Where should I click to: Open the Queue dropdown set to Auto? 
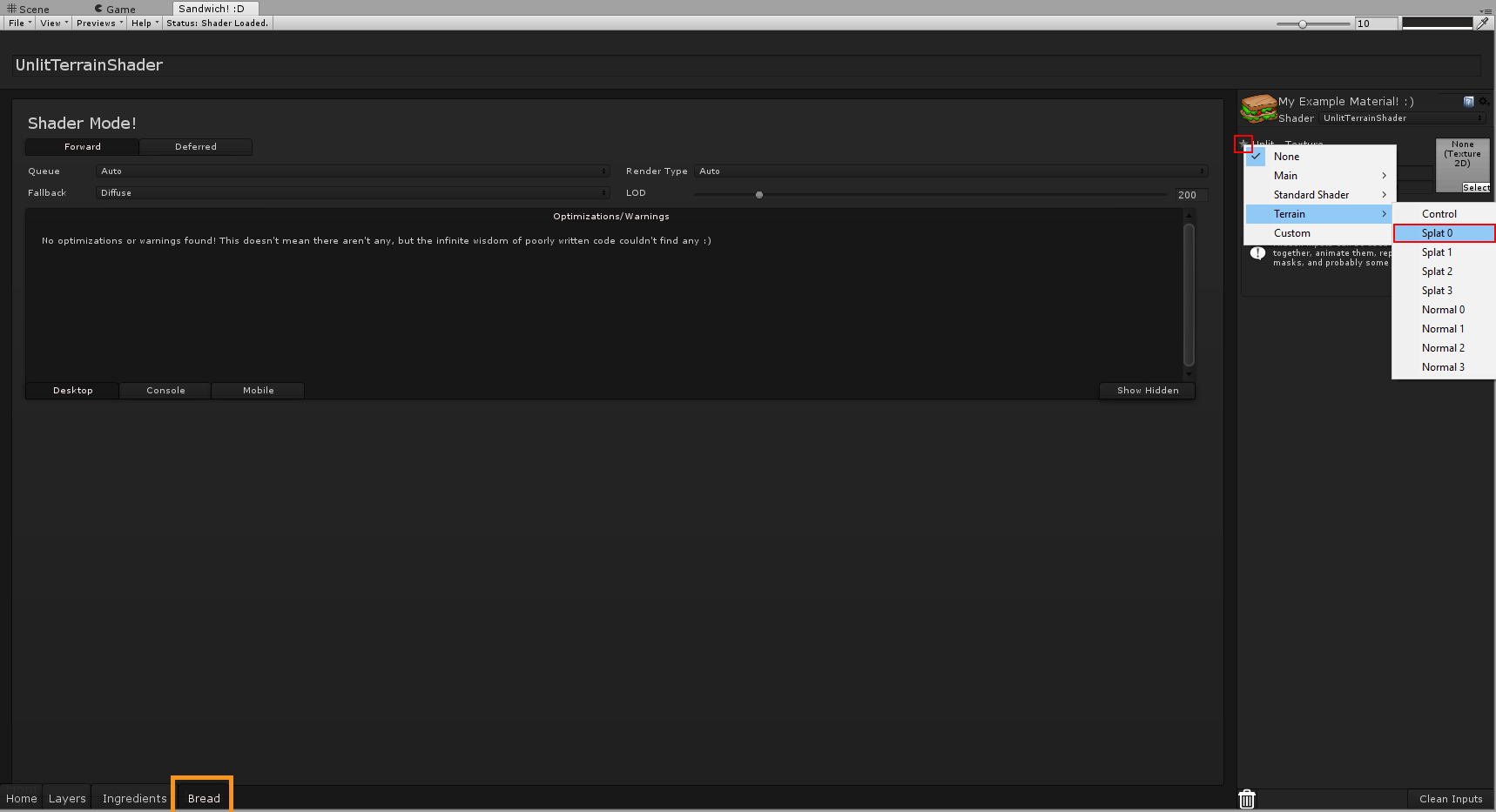click(353, 171)
